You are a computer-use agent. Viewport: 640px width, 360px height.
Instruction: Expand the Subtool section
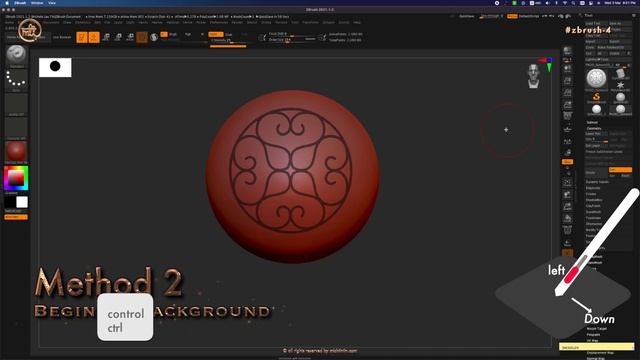[592, 122]
